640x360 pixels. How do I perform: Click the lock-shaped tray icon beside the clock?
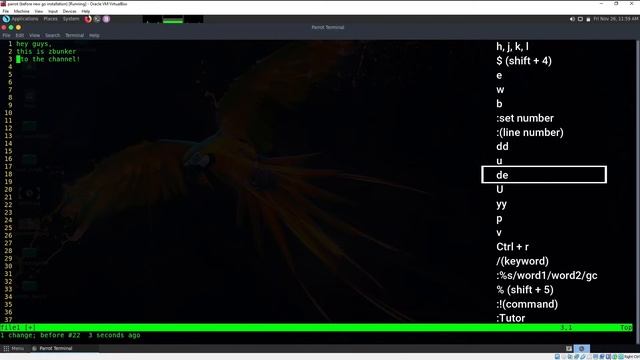pos(588,19)
